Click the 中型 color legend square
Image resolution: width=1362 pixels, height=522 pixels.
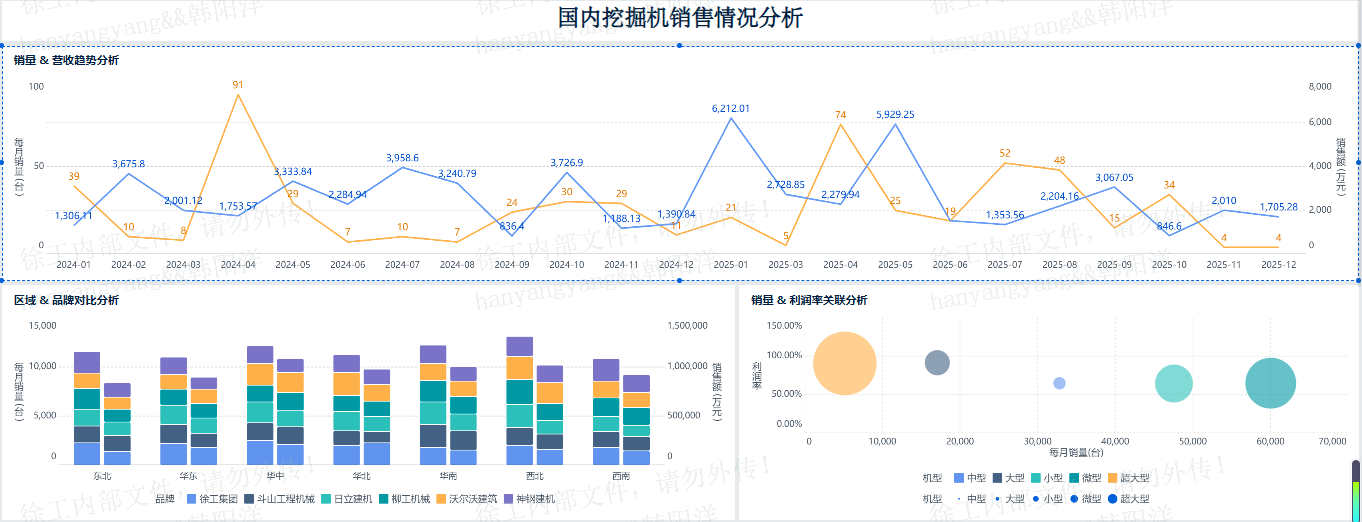pyautogui.click(x=959, y=478)
